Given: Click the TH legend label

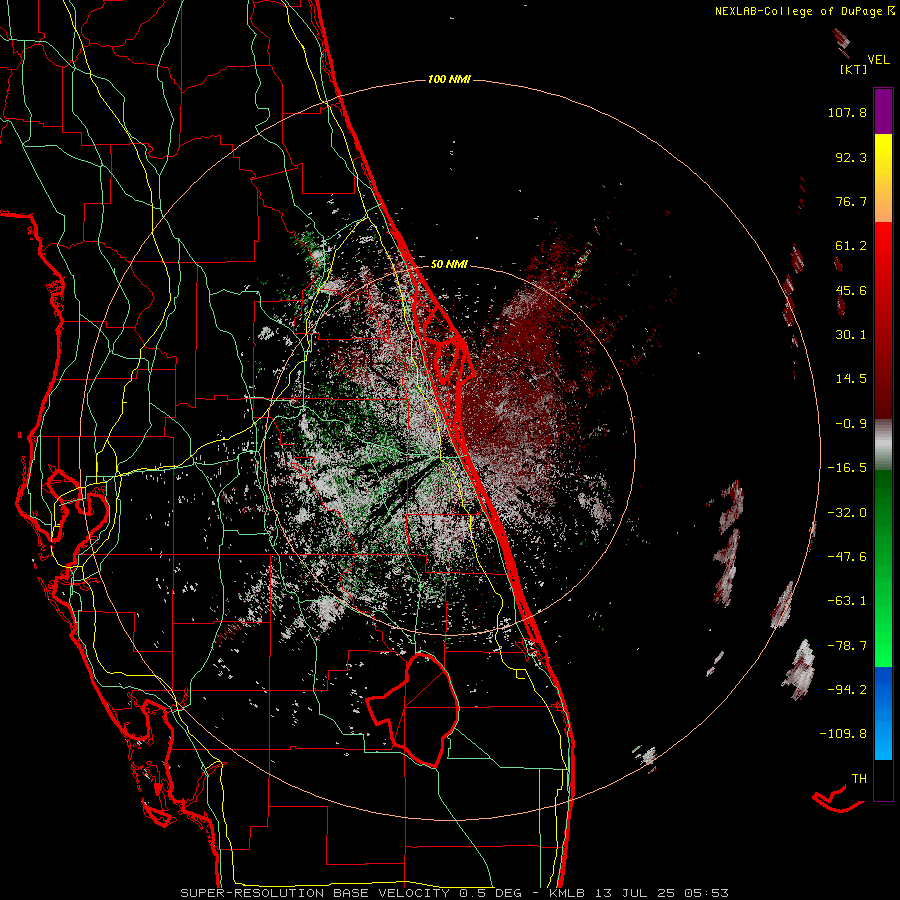Looking at the screenshot, I should [x=859, y=779].
